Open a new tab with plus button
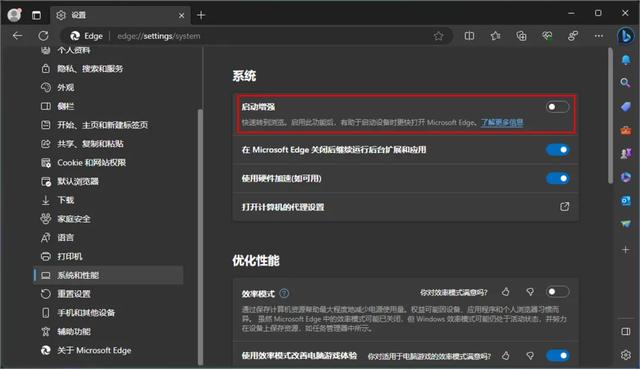 201,15
